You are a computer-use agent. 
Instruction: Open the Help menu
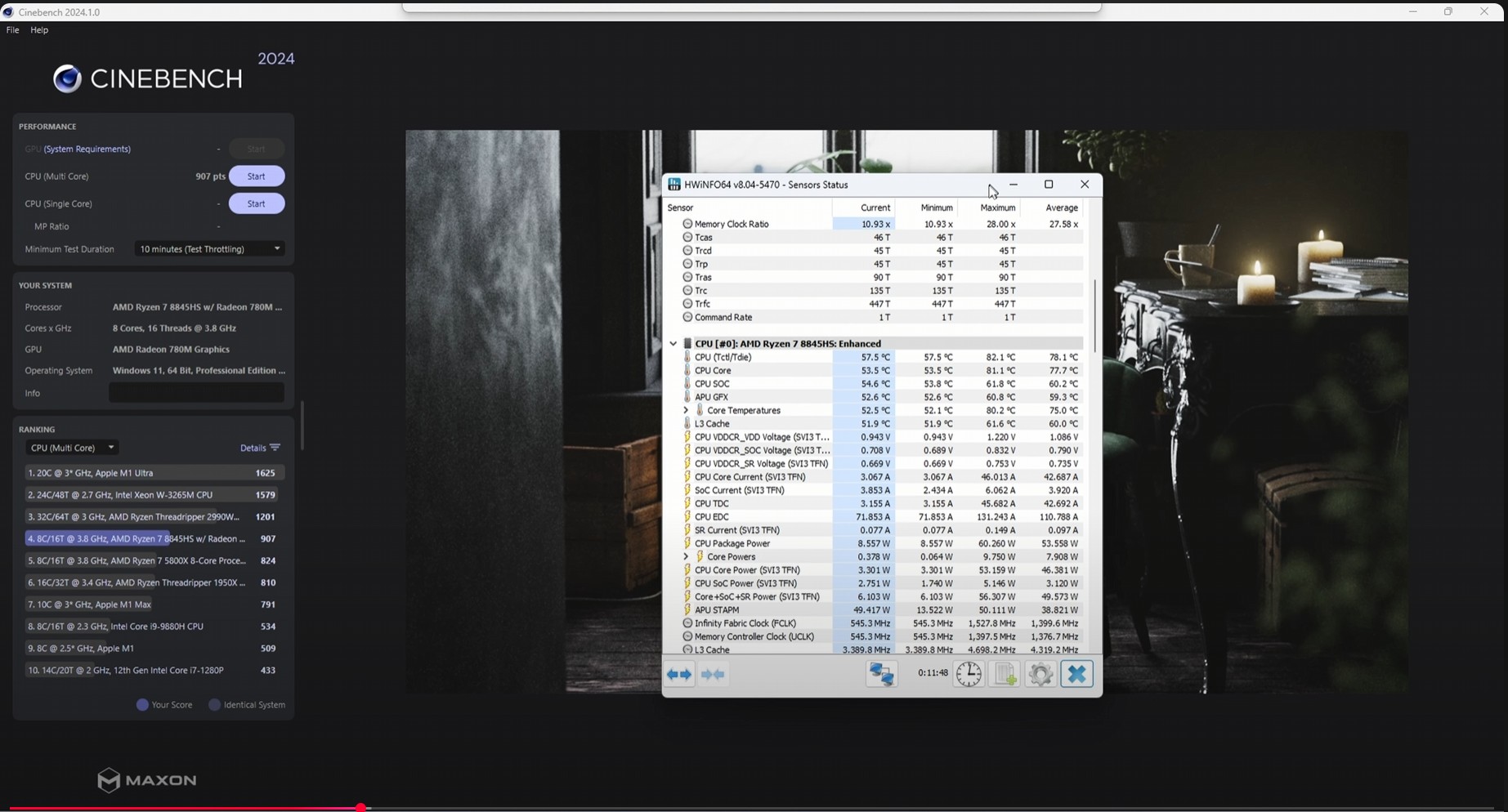click(39, 30)
